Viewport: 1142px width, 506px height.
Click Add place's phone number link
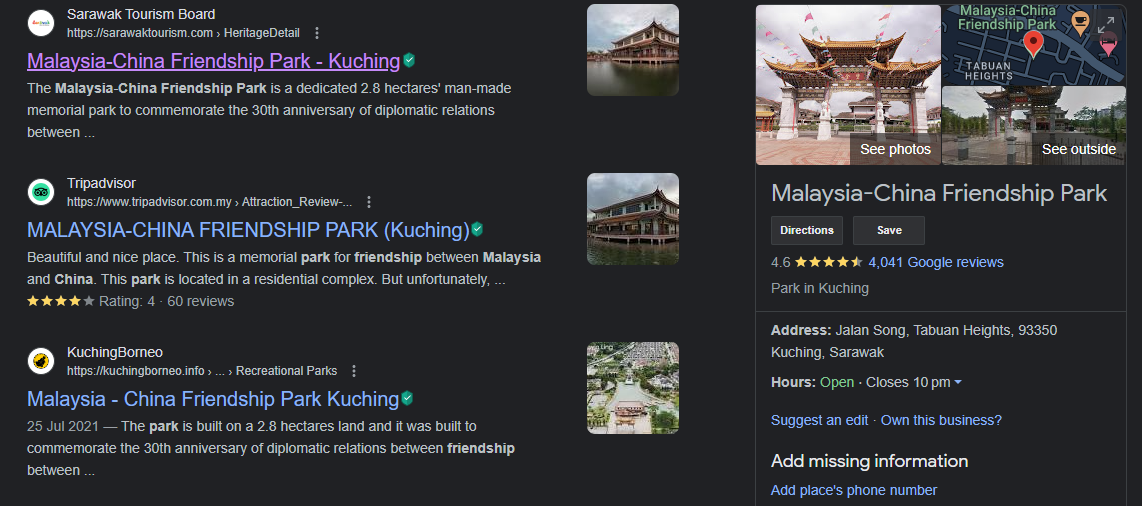pos(854,490)
